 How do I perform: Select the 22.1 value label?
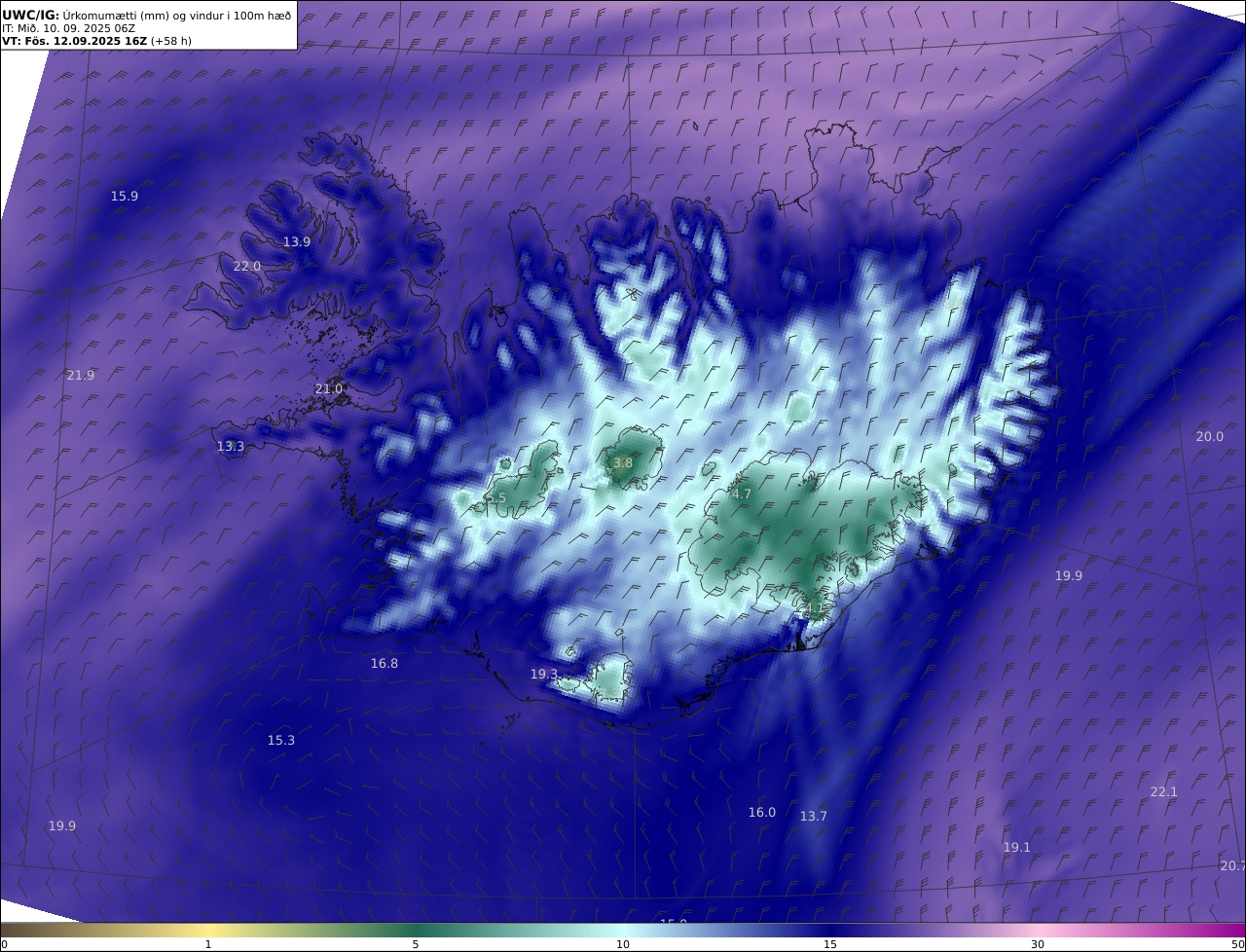tap(1163, 791)
